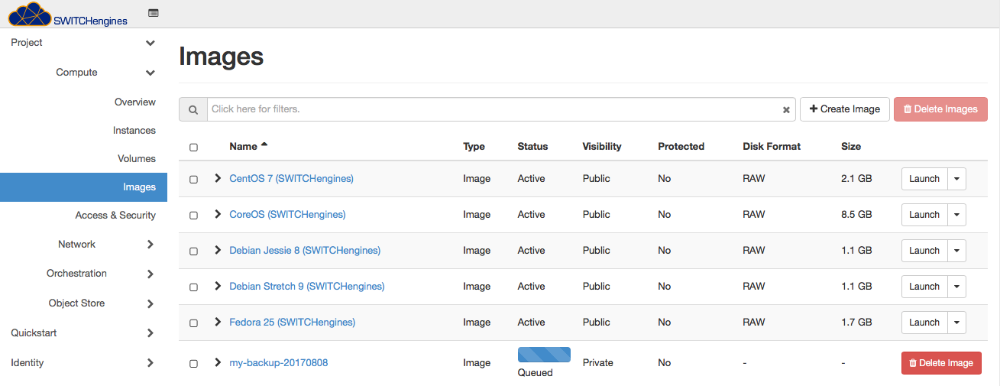Open the Debian Jessie 8 (SWITCHengines) link
The height and width of the screenshot is (386, 1000).
click(x=305, y=250)
